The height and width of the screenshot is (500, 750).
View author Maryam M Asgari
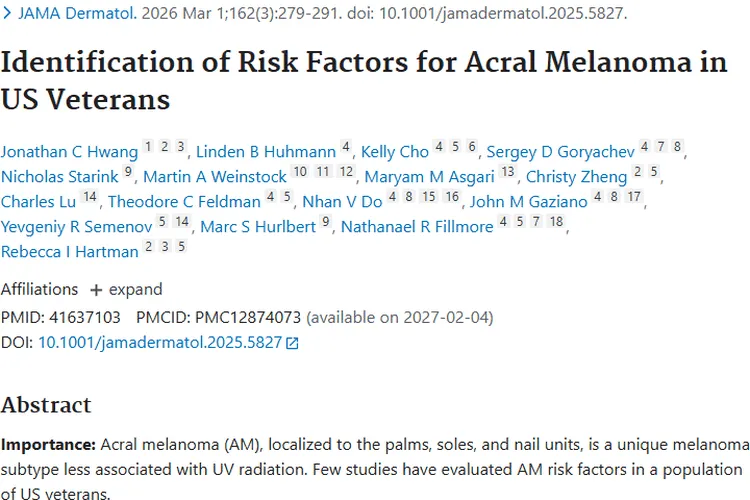tap(429, 177)
